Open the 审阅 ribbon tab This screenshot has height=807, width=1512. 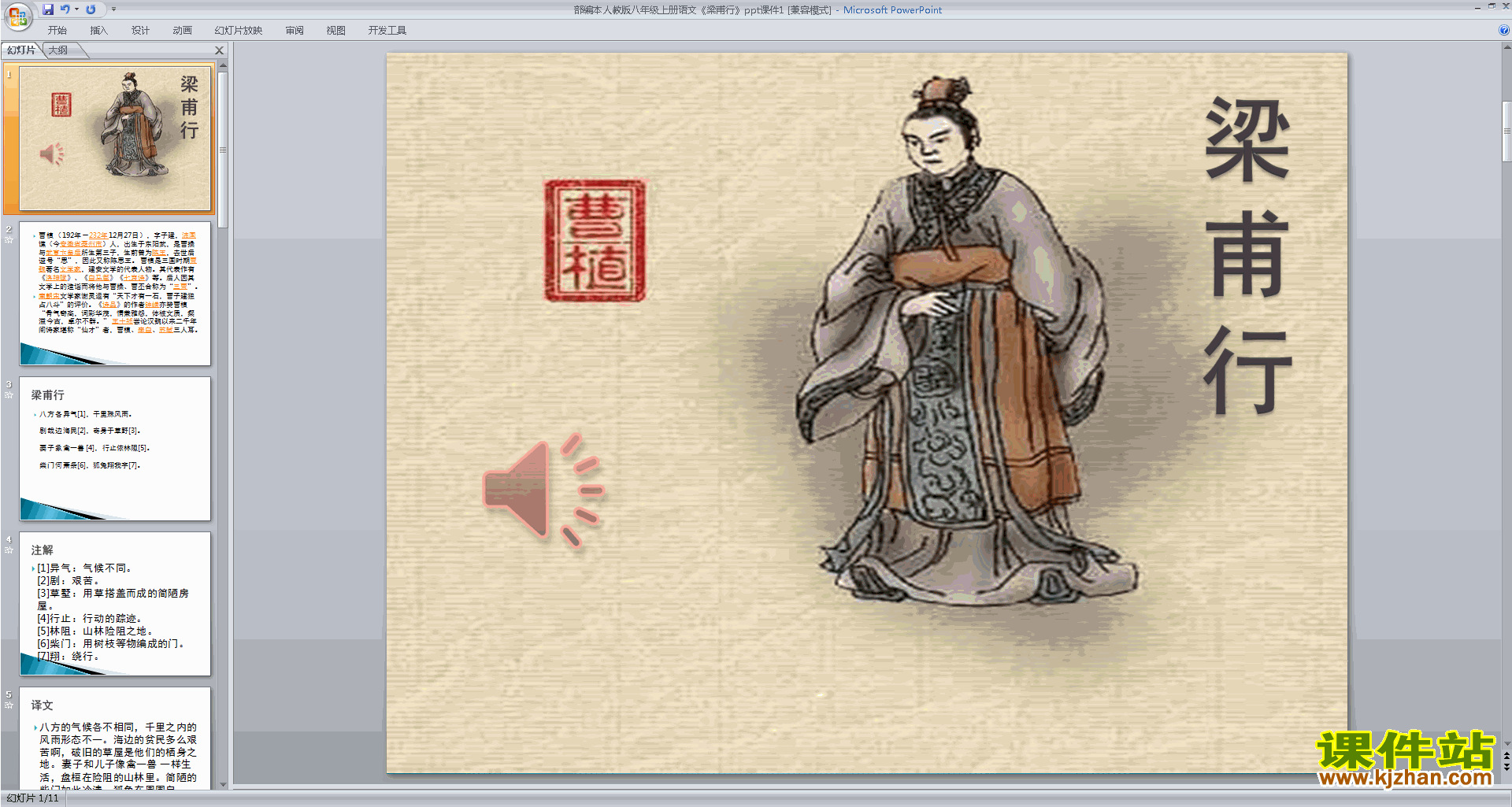pos(295,31)
